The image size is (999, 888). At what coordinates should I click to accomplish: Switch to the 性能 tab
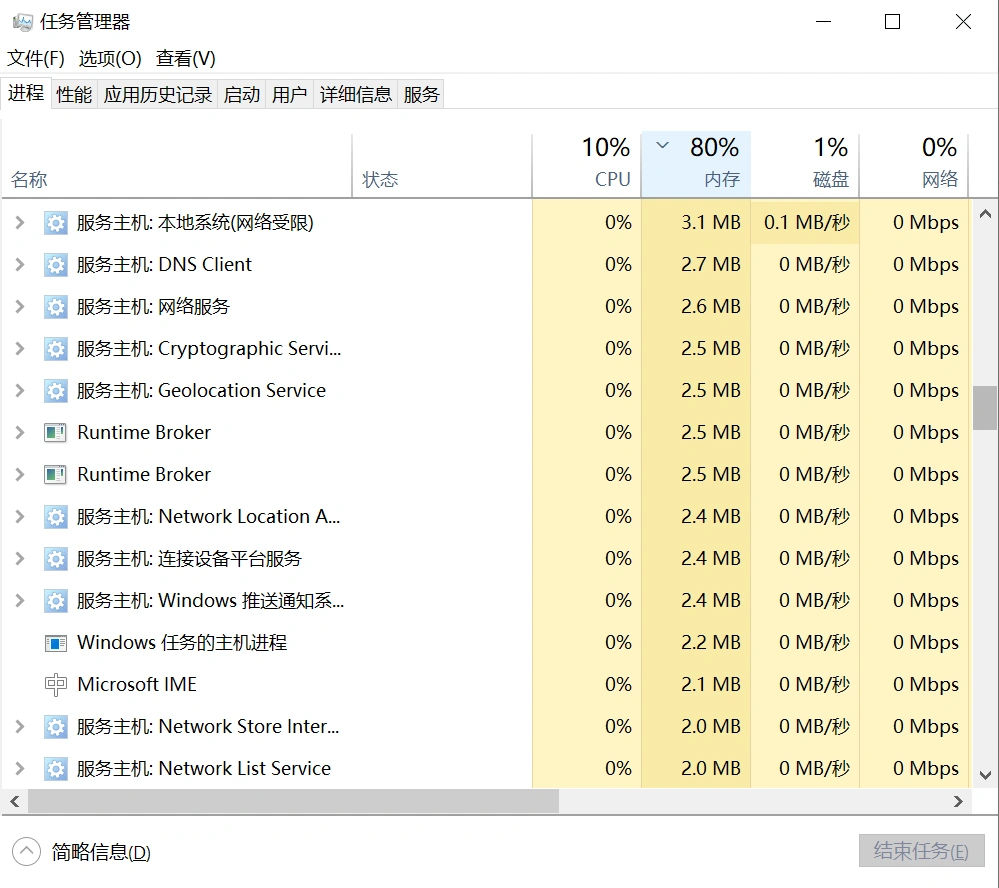pos(74,94)
